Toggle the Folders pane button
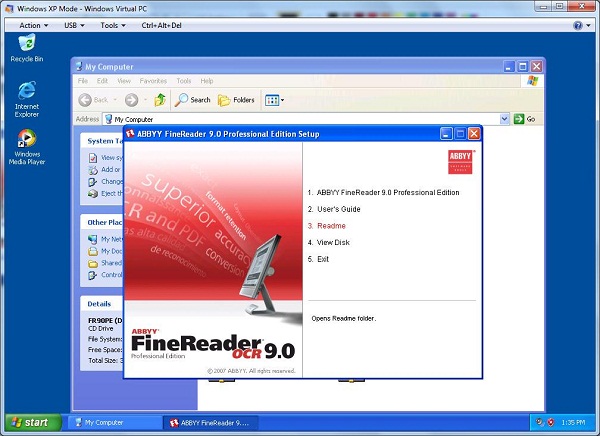Screen dimensions: 600x436 (x=236, y=100)
